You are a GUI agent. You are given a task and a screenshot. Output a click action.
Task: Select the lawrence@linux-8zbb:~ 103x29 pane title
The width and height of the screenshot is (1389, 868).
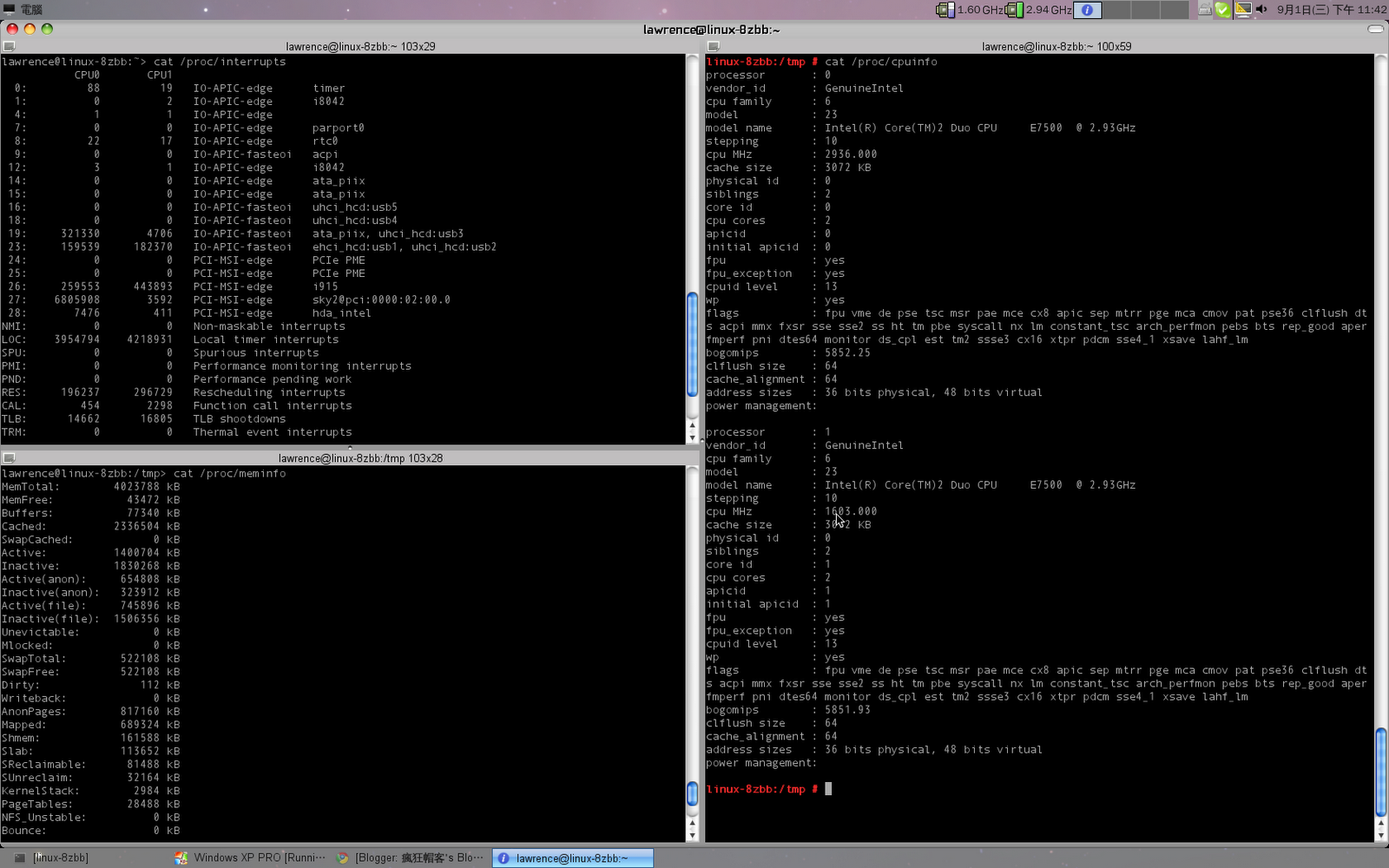click(x=360, y=47)
